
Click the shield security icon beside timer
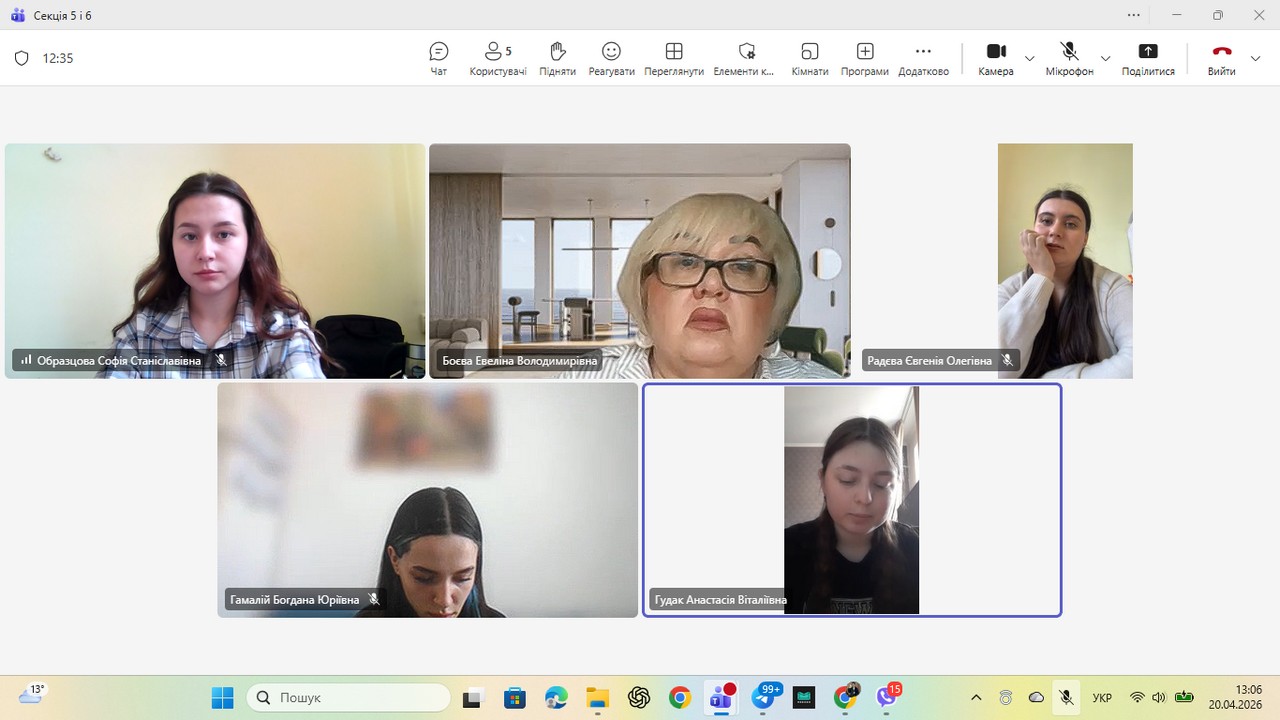tap(21, 58)
